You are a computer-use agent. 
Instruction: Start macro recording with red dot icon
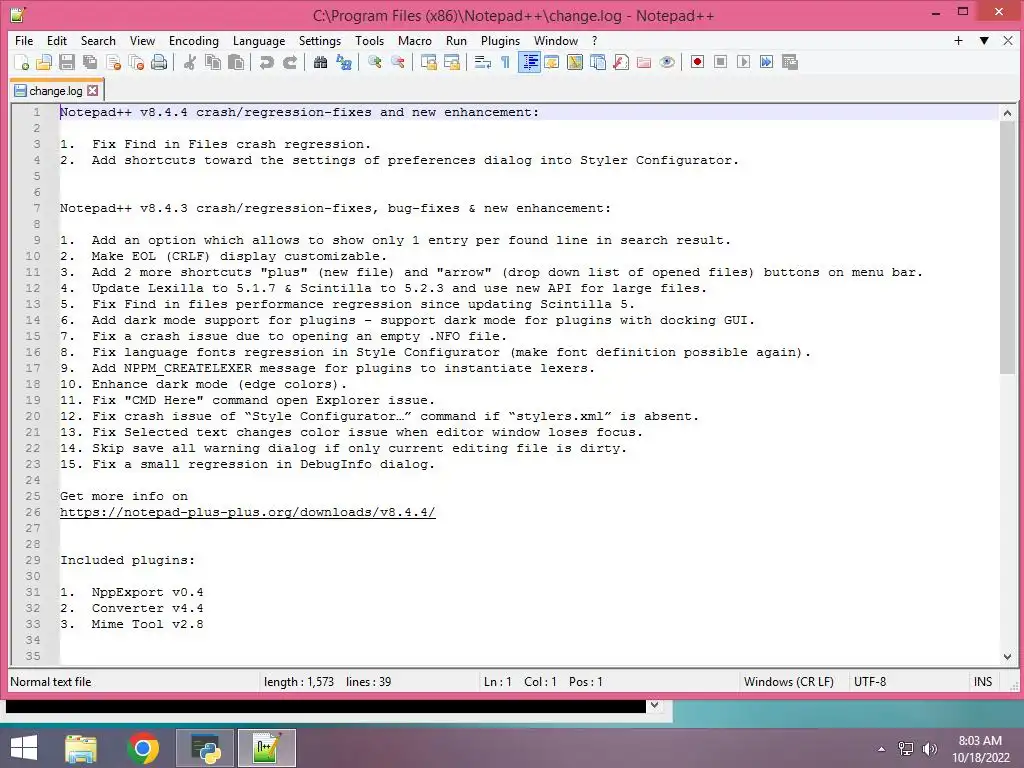click(x=697, y=62)
